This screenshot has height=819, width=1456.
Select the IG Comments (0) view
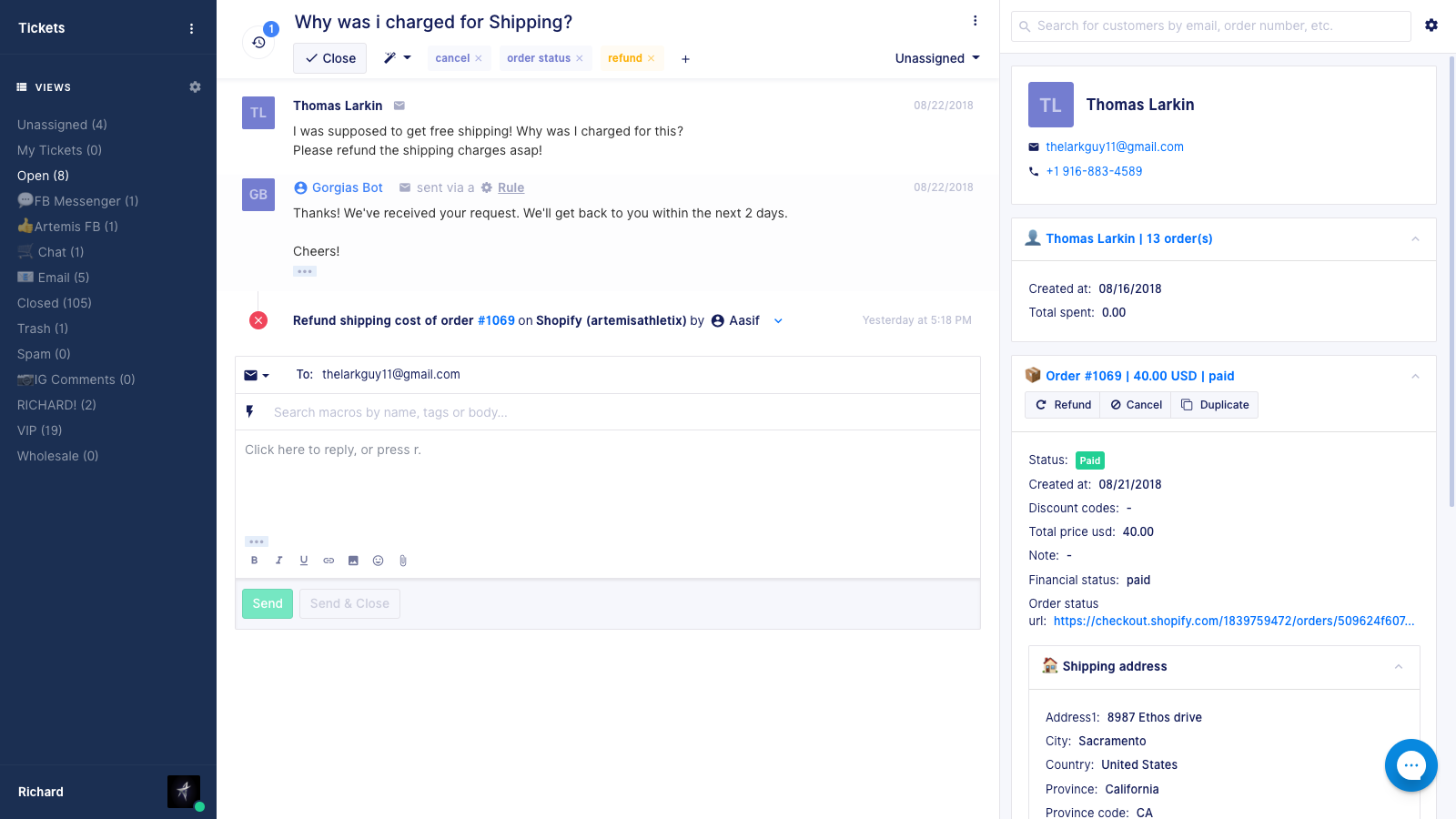coord(76,379)
